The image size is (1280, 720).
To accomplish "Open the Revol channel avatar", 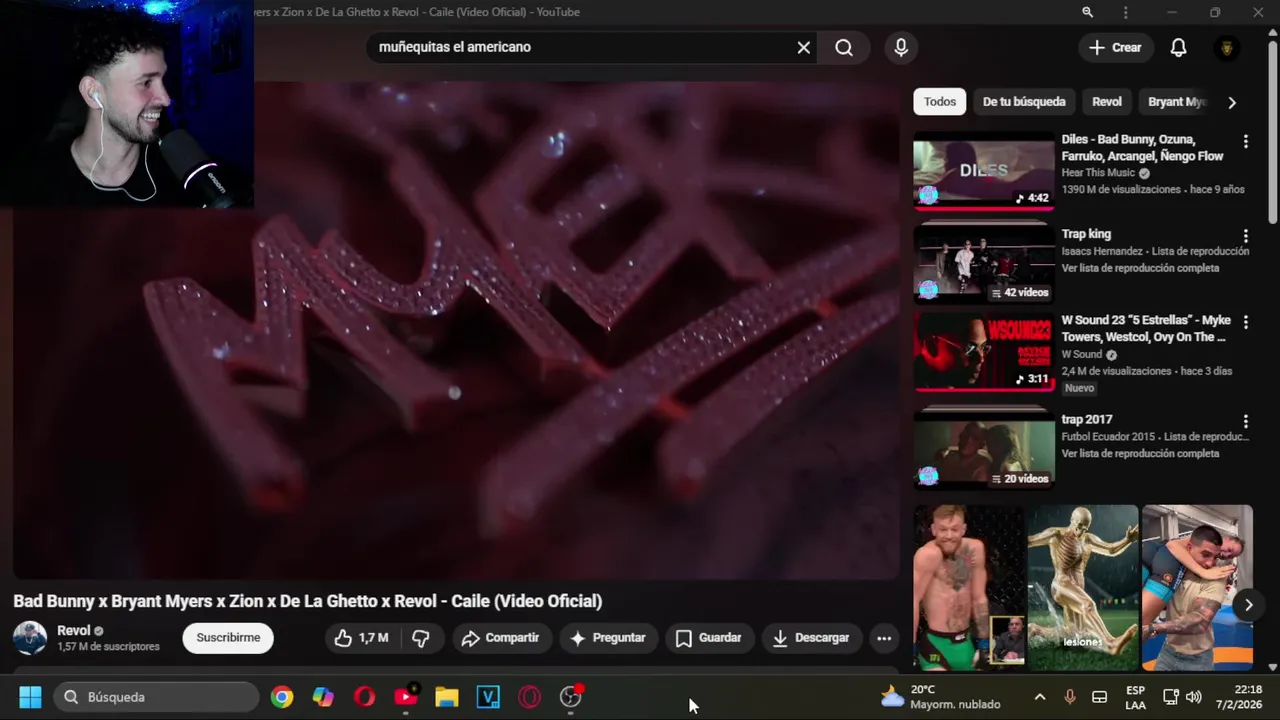I will [29, 638].
